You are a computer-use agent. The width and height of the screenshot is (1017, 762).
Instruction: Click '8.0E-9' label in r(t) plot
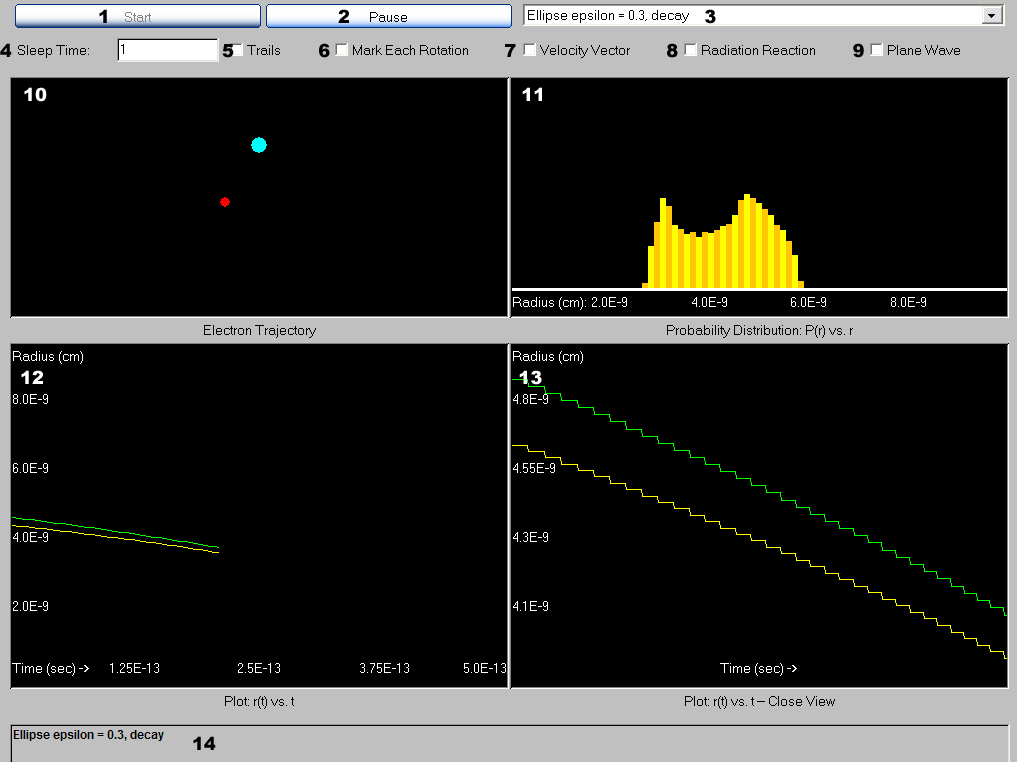[30, 399]
